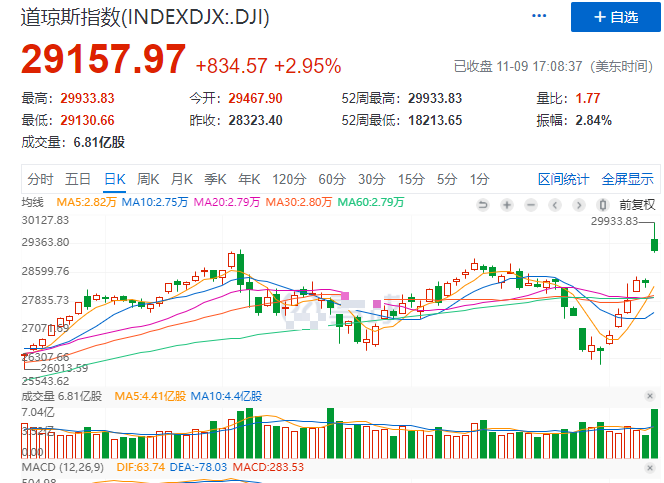Click the MA10:2.75万 legend label
This screenshot has width=664, height=483.
(155, 202)
